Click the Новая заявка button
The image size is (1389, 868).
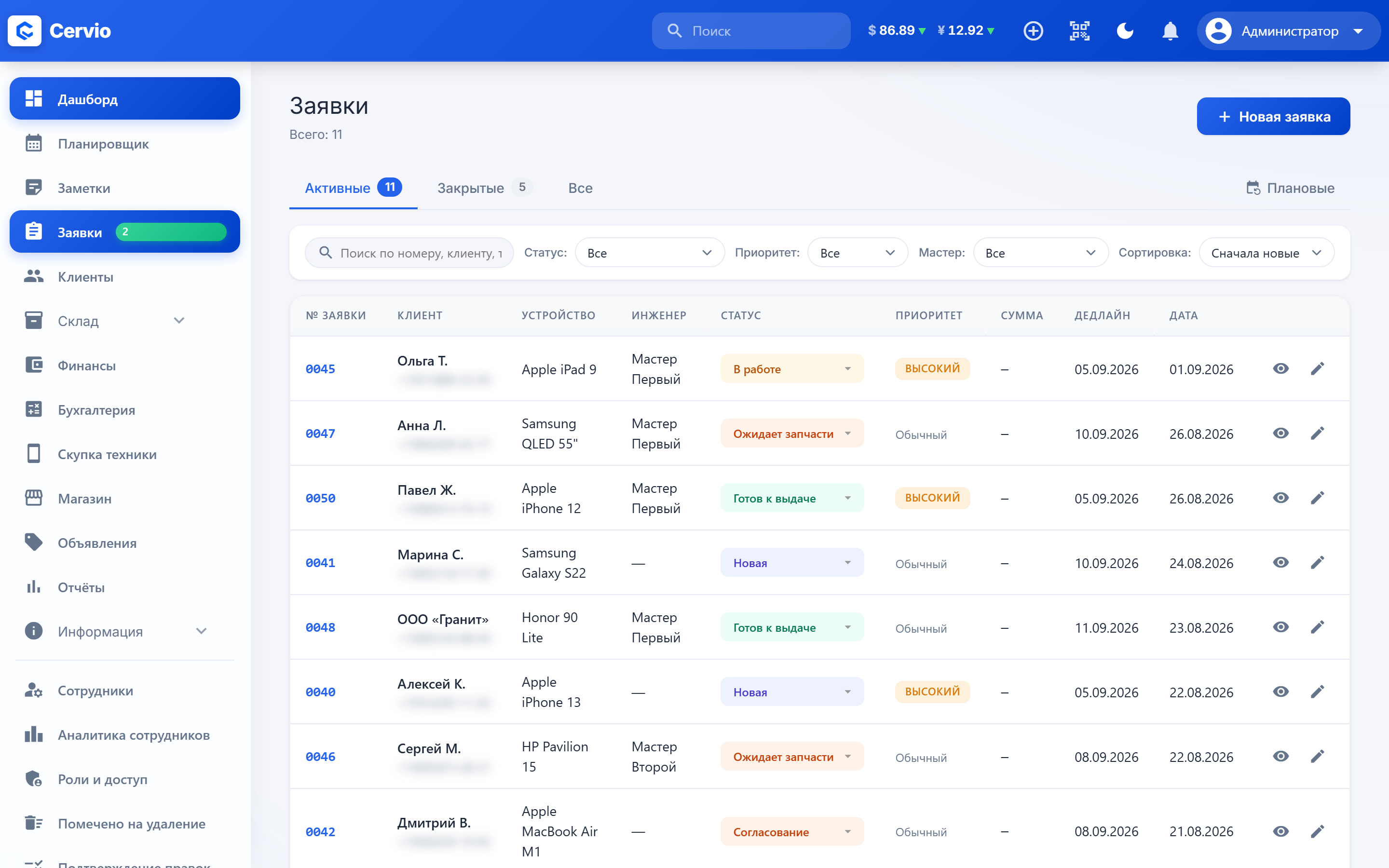(x=1273, y=117)
